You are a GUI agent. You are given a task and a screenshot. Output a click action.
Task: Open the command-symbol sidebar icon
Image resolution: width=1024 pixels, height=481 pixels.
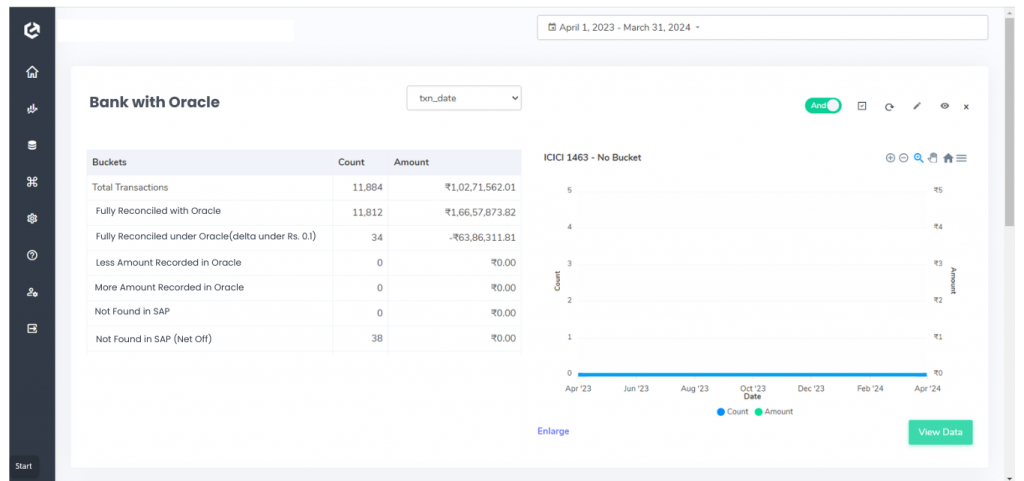pos(31,182)
